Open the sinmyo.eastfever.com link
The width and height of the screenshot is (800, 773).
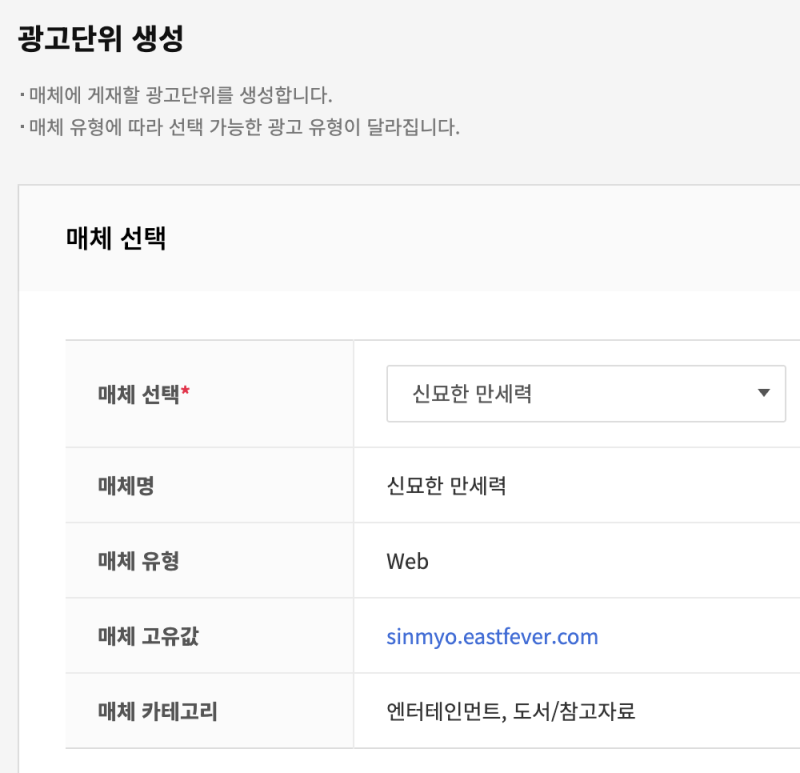492,637
